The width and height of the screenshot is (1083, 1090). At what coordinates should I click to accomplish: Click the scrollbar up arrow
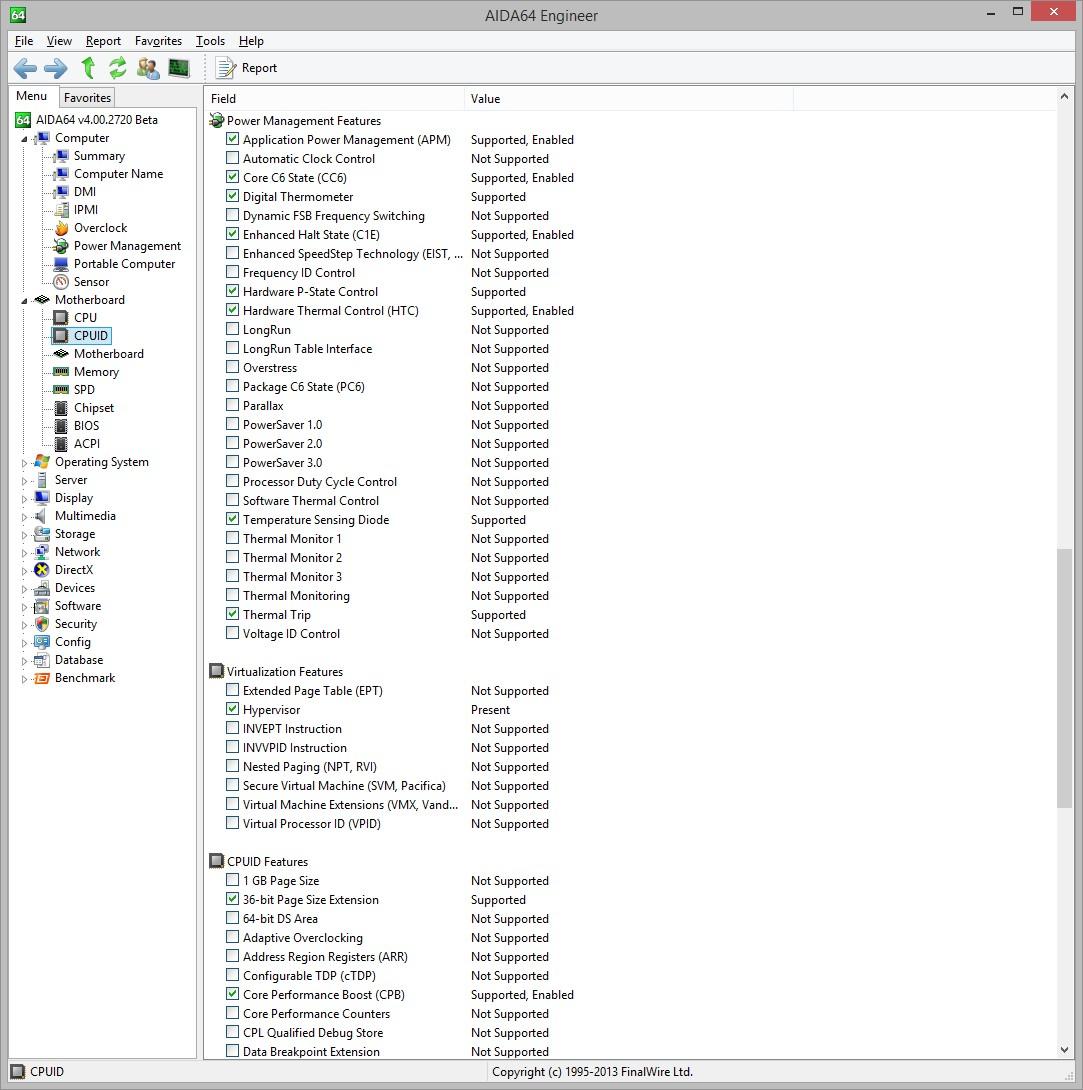(x=1064, y=97)
